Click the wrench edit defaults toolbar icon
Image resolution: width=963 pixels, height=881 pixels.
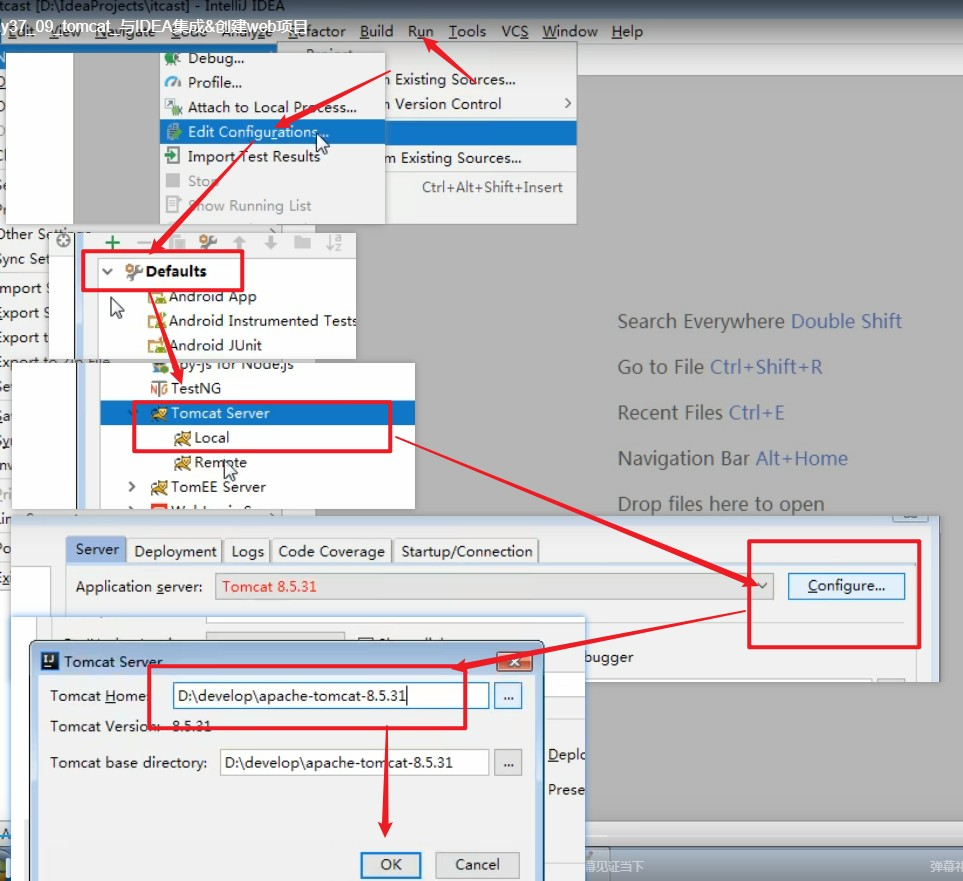pyautogui.click(x=208, y=242)
